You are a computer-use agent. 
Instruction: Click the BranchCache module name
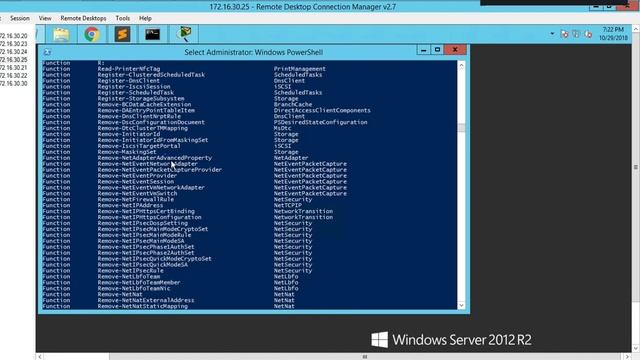[293, 104]
